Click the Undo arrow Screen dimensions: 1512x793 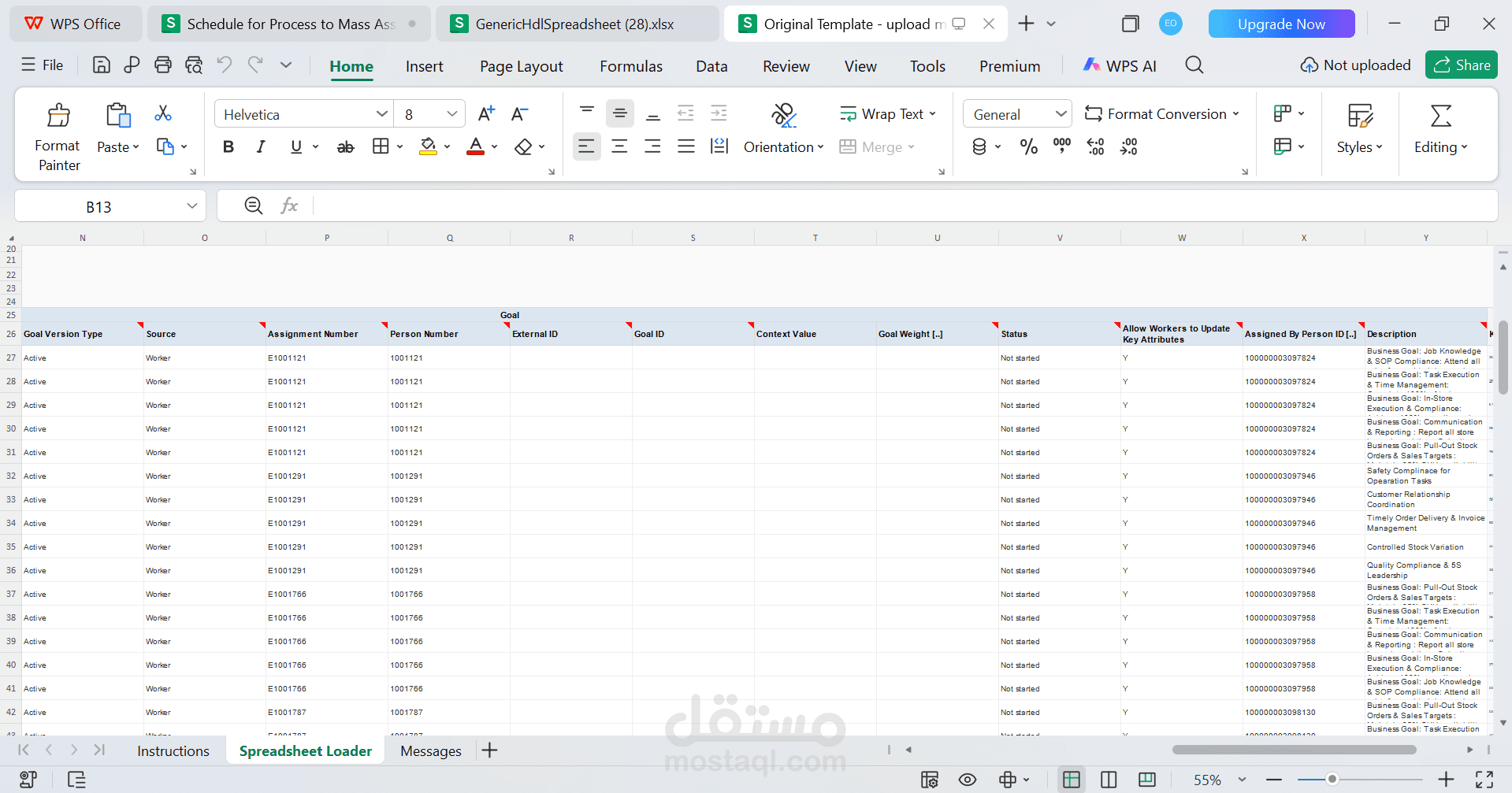coord(225,65)
